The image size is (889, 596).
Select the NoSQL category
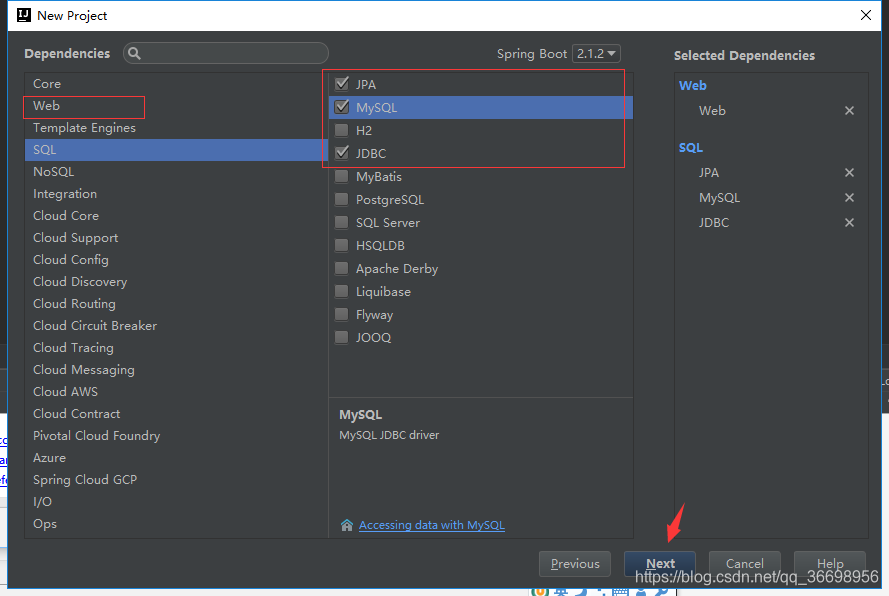176,172
